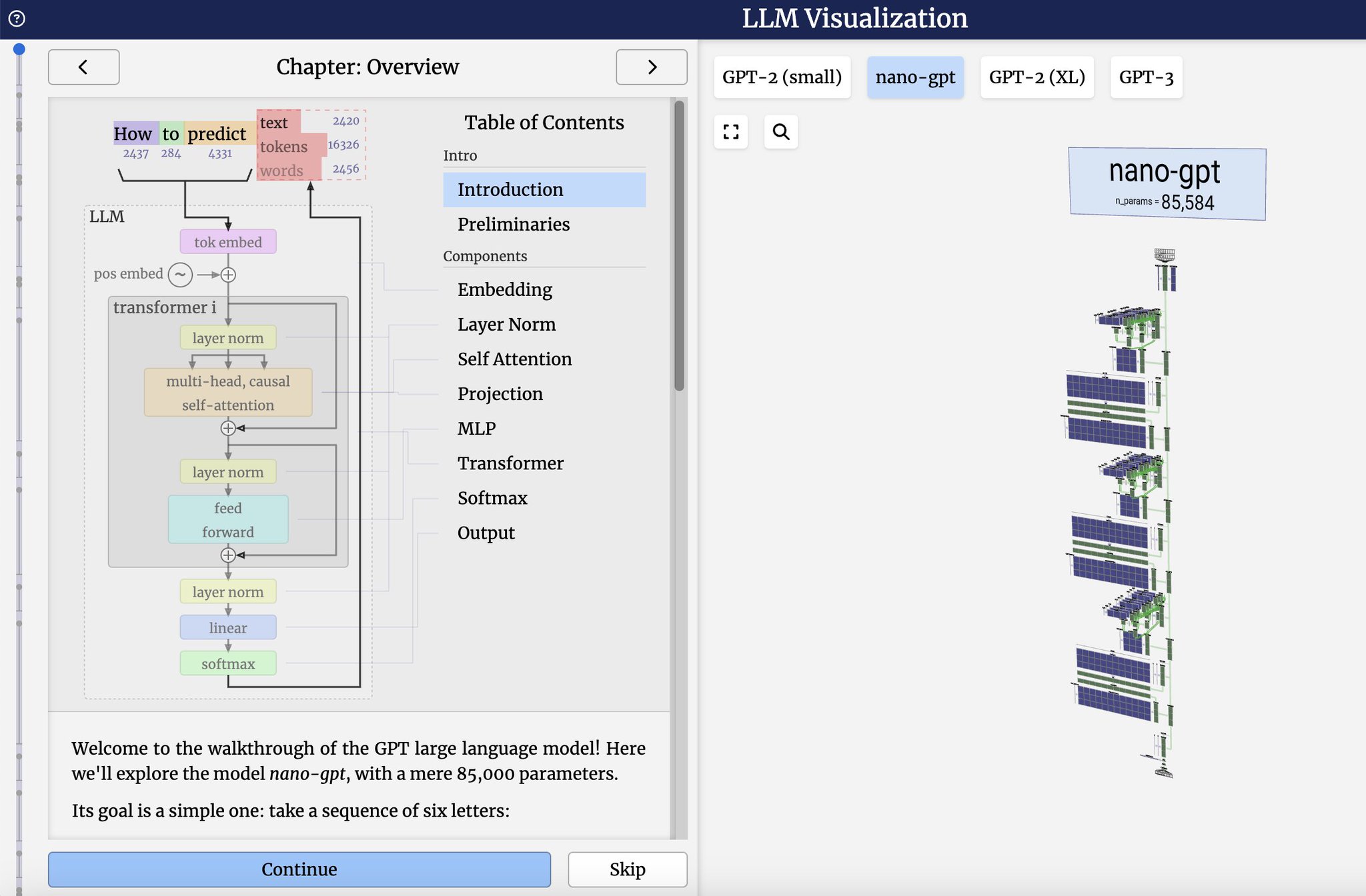Click the 'Table of Contents' heading
Viewport: 1366px width, 896px height.
pyautogui.click(x=544, y=122)
